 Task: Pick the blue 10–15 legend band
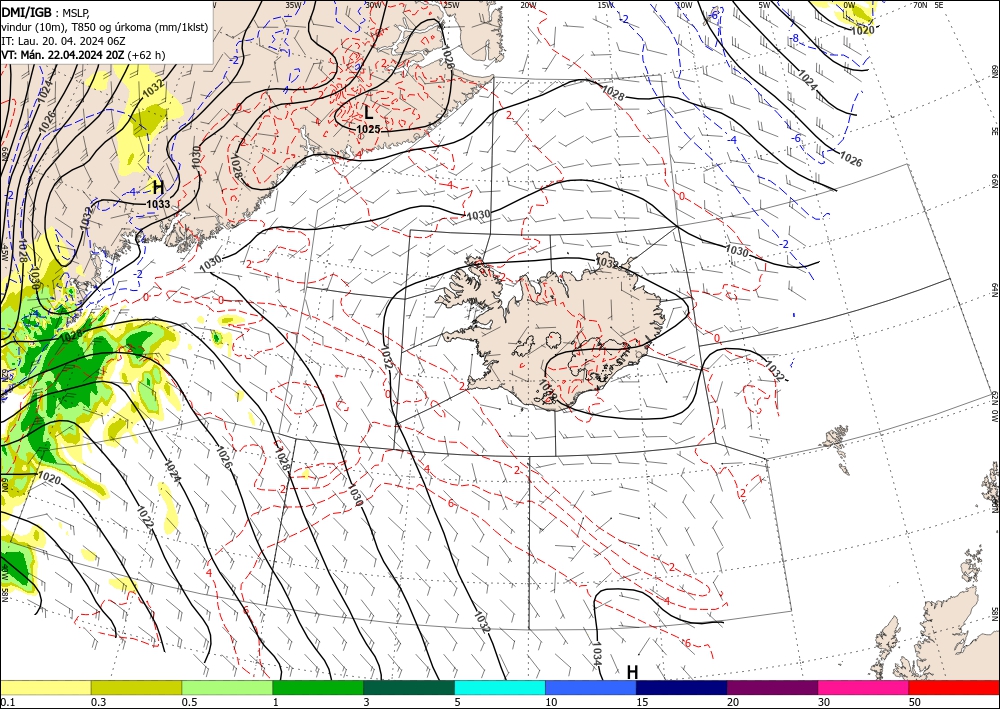[591, 687]
